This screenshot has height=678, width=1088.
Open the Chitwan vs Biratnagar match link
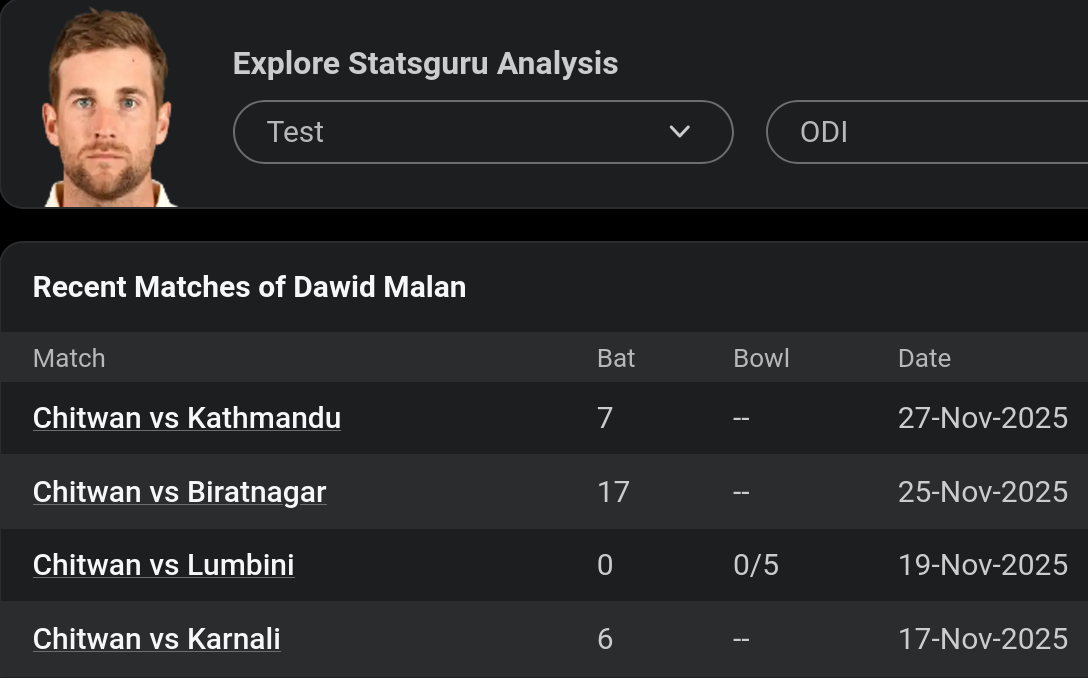[179, 492]
